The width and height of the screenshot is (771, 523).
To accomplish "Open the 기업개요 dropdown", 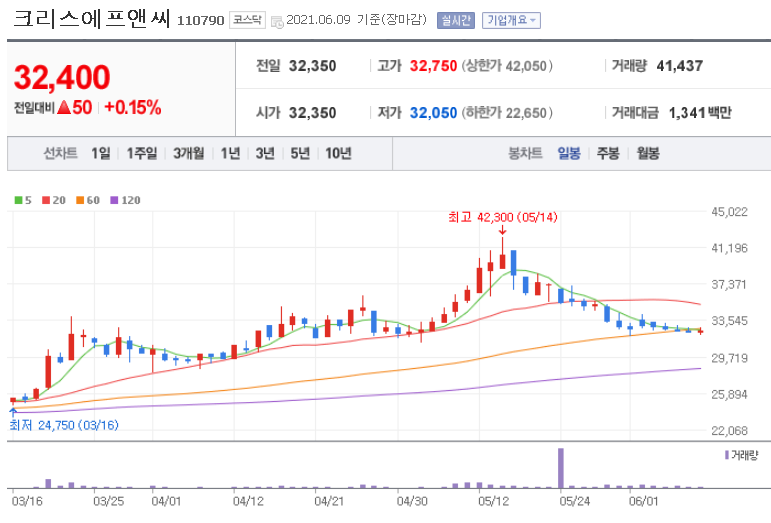I will pyautogui.click(x=511, y=20).
